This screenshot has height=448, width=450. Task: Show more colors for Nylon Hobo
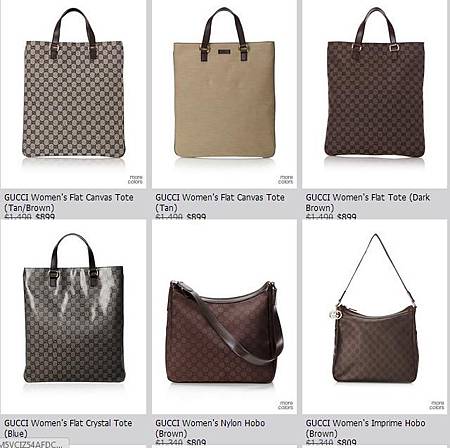click(286, 405)
